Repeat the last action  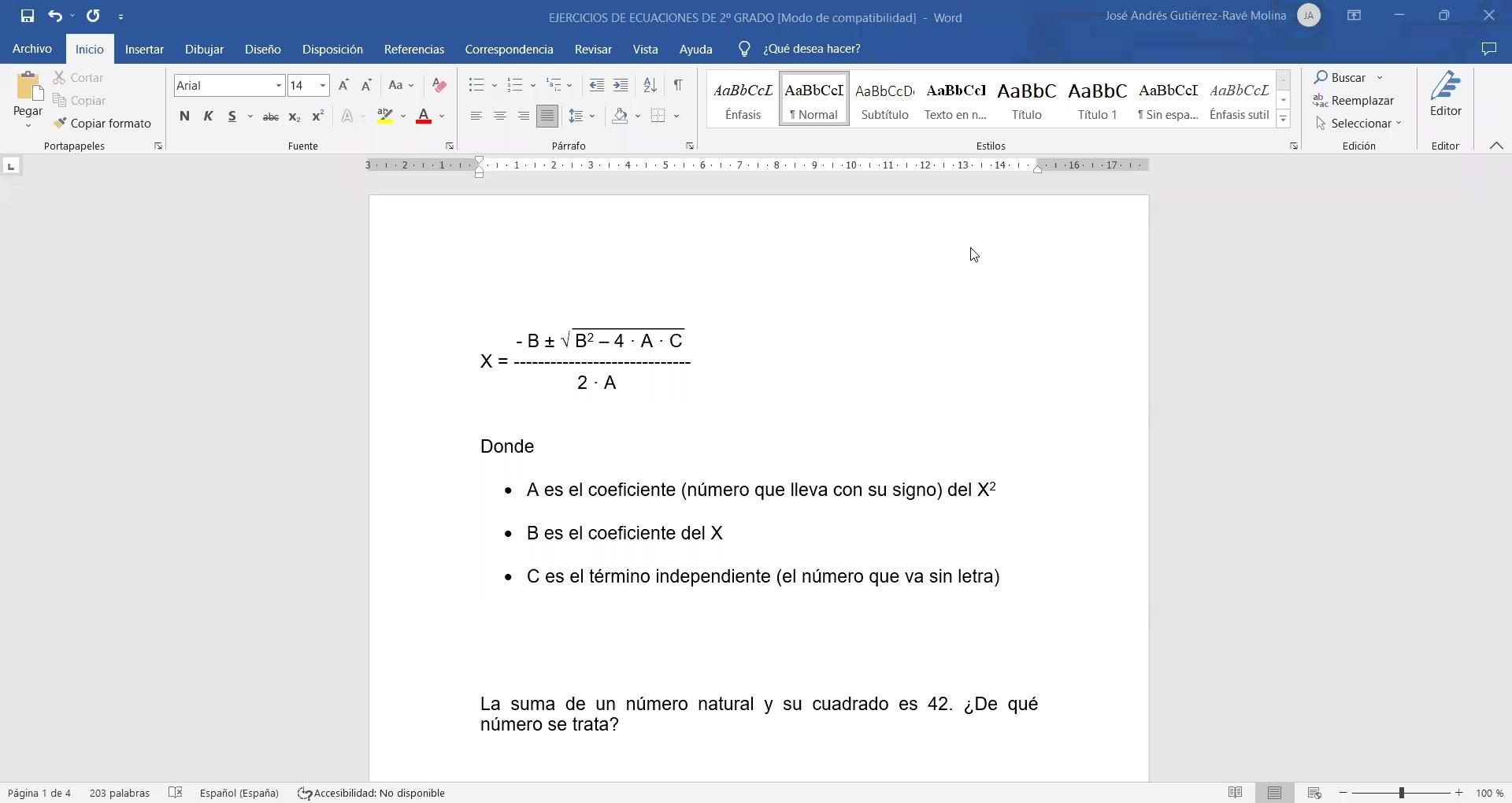(x=93, y=16)
